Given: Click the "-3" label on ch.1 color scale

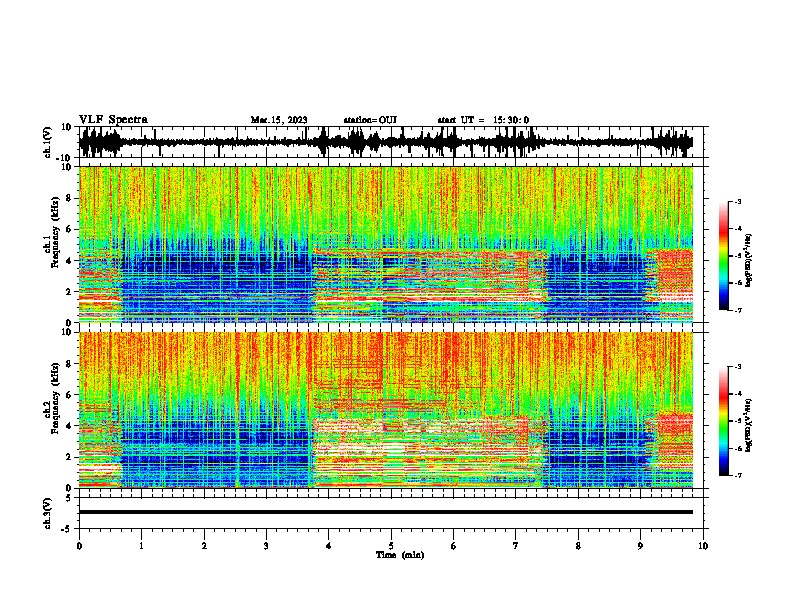Looking at the screenshot, I should pyautogui.click(x=738, y=201).
